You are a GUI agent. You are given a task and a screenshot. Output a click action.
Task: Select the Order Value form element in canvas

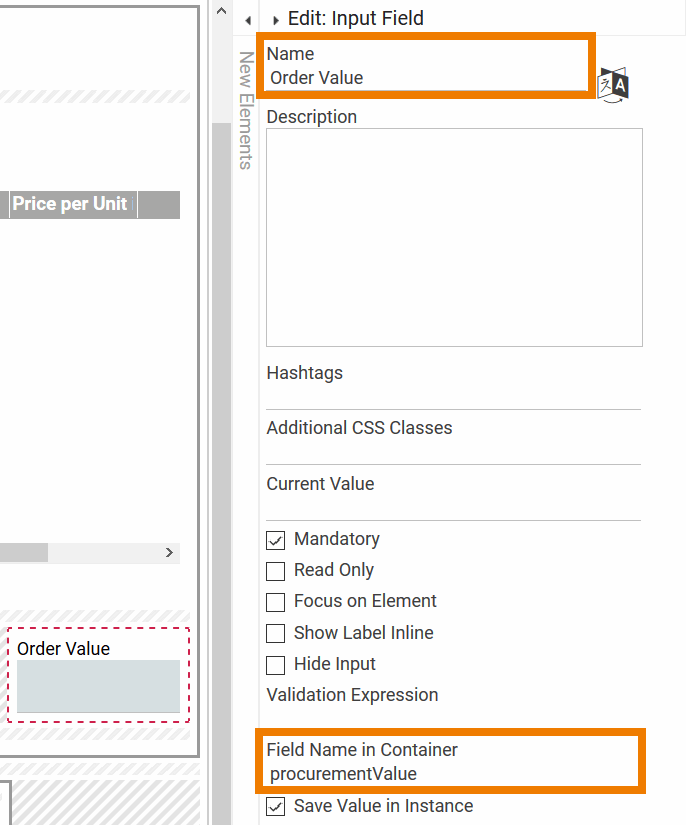coord(98,685)
